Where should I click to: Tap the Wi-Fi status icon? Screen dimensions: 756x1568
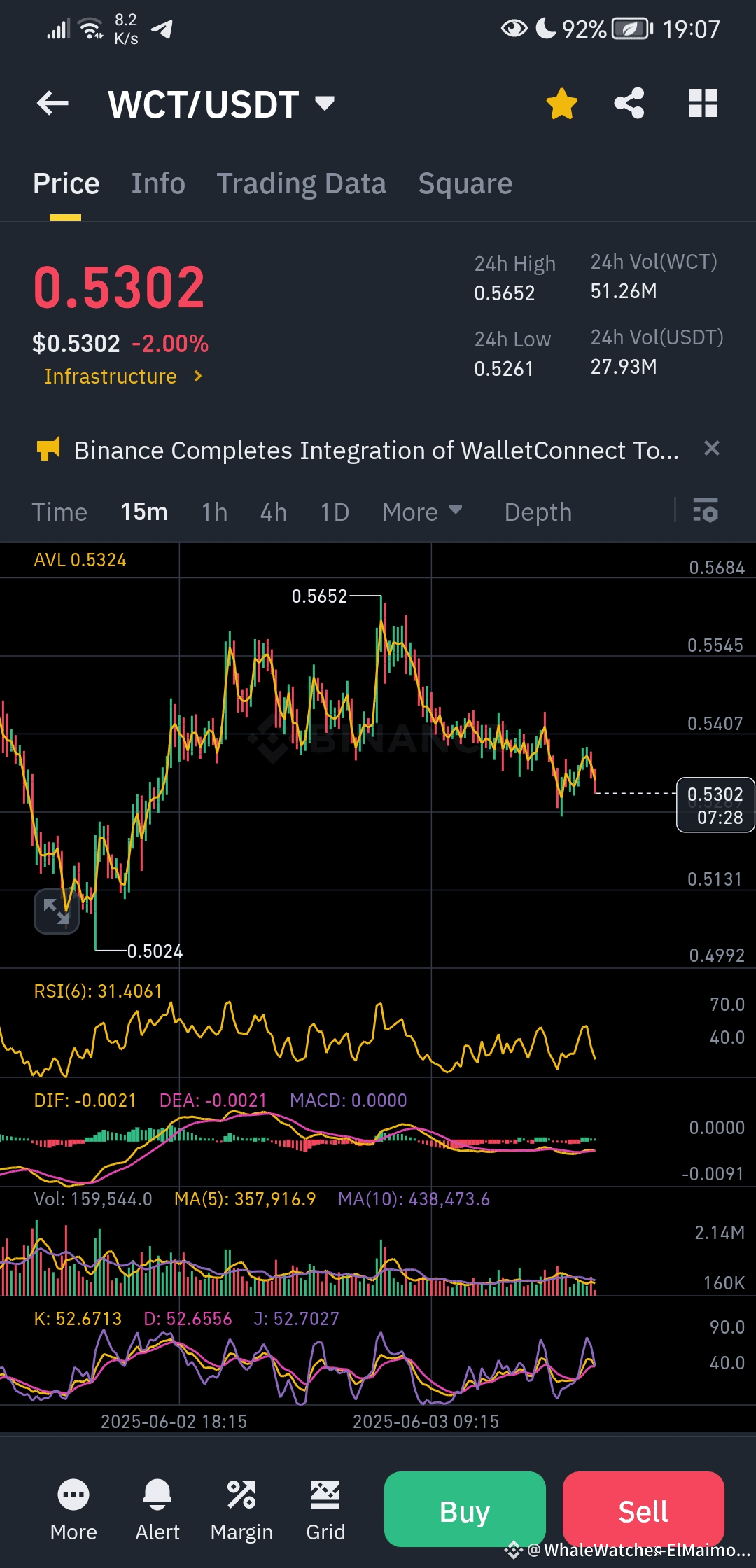tap(91, 29)
